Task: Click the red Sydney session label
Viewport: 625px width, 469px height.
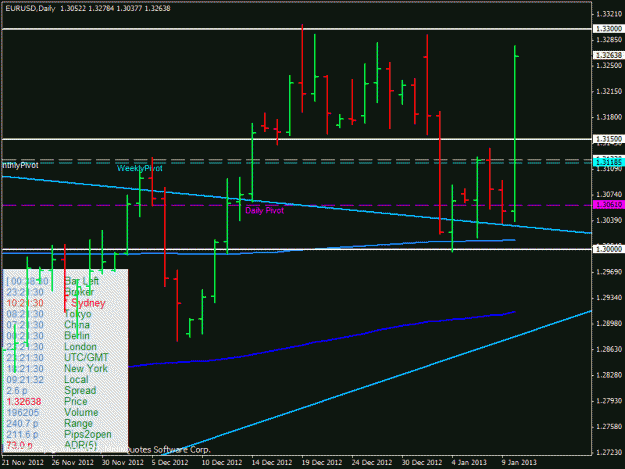Action: click(88, 303)
